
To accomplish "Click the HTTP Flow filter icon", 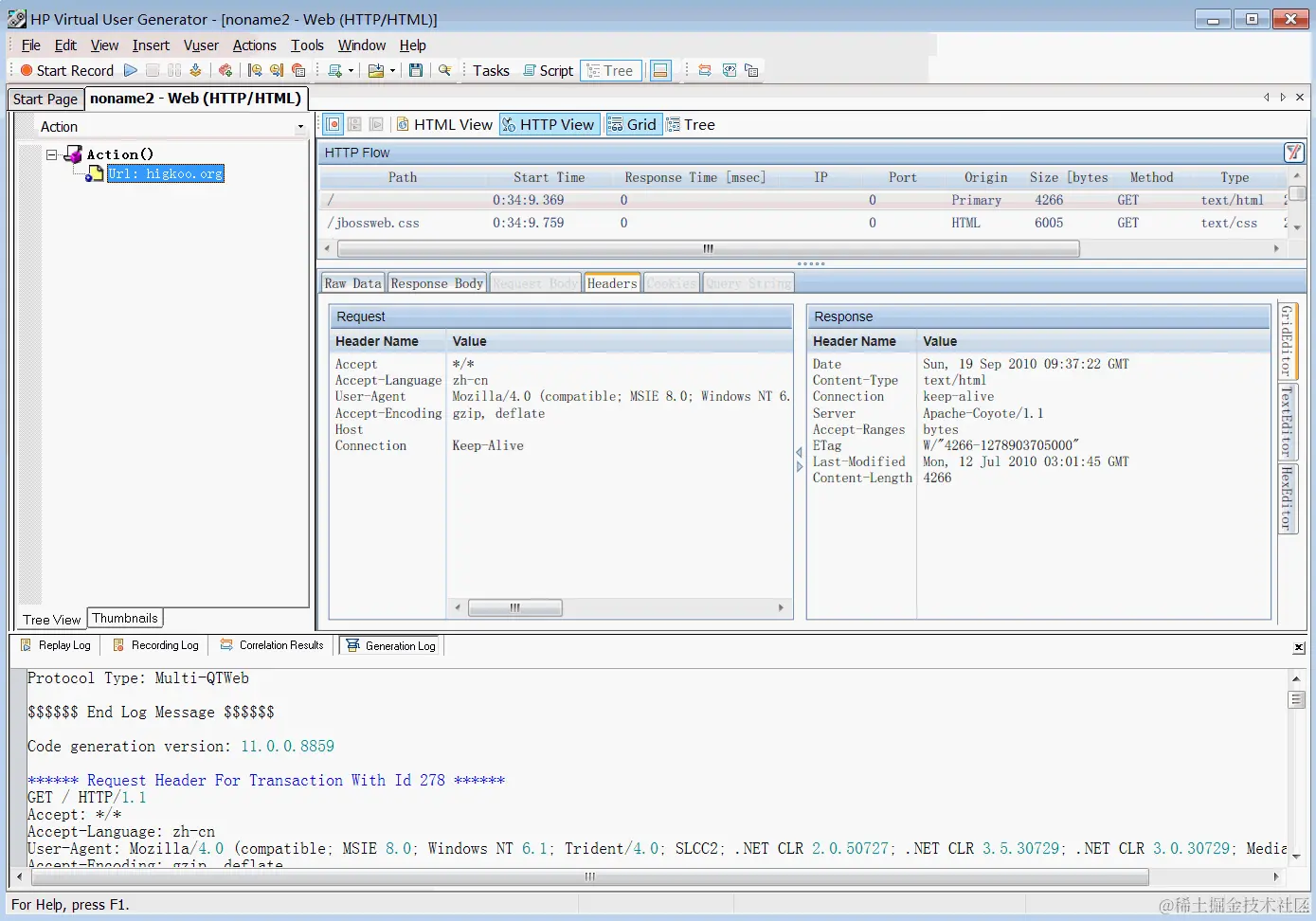I will point(1293,153).
